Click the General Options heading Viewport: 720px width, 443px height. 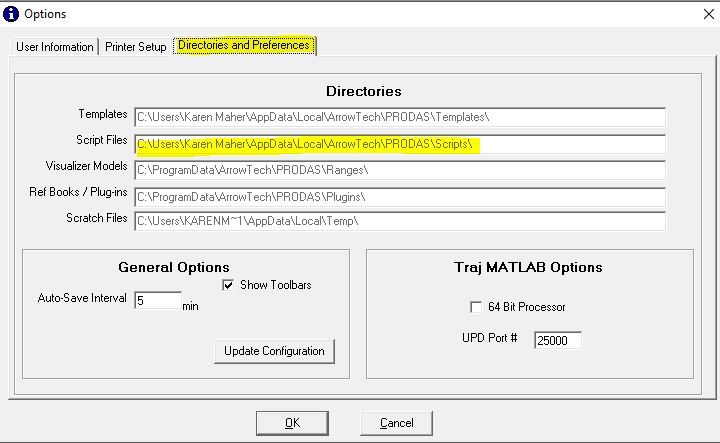click(173, 267)
